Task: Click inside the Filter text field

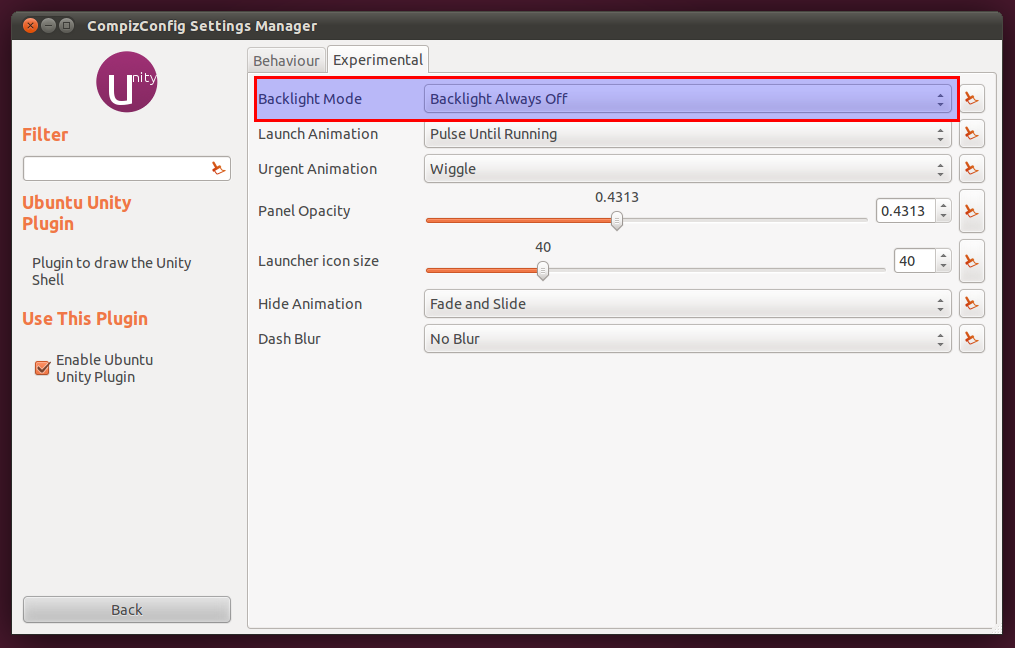Action: (x=115, y=169)
